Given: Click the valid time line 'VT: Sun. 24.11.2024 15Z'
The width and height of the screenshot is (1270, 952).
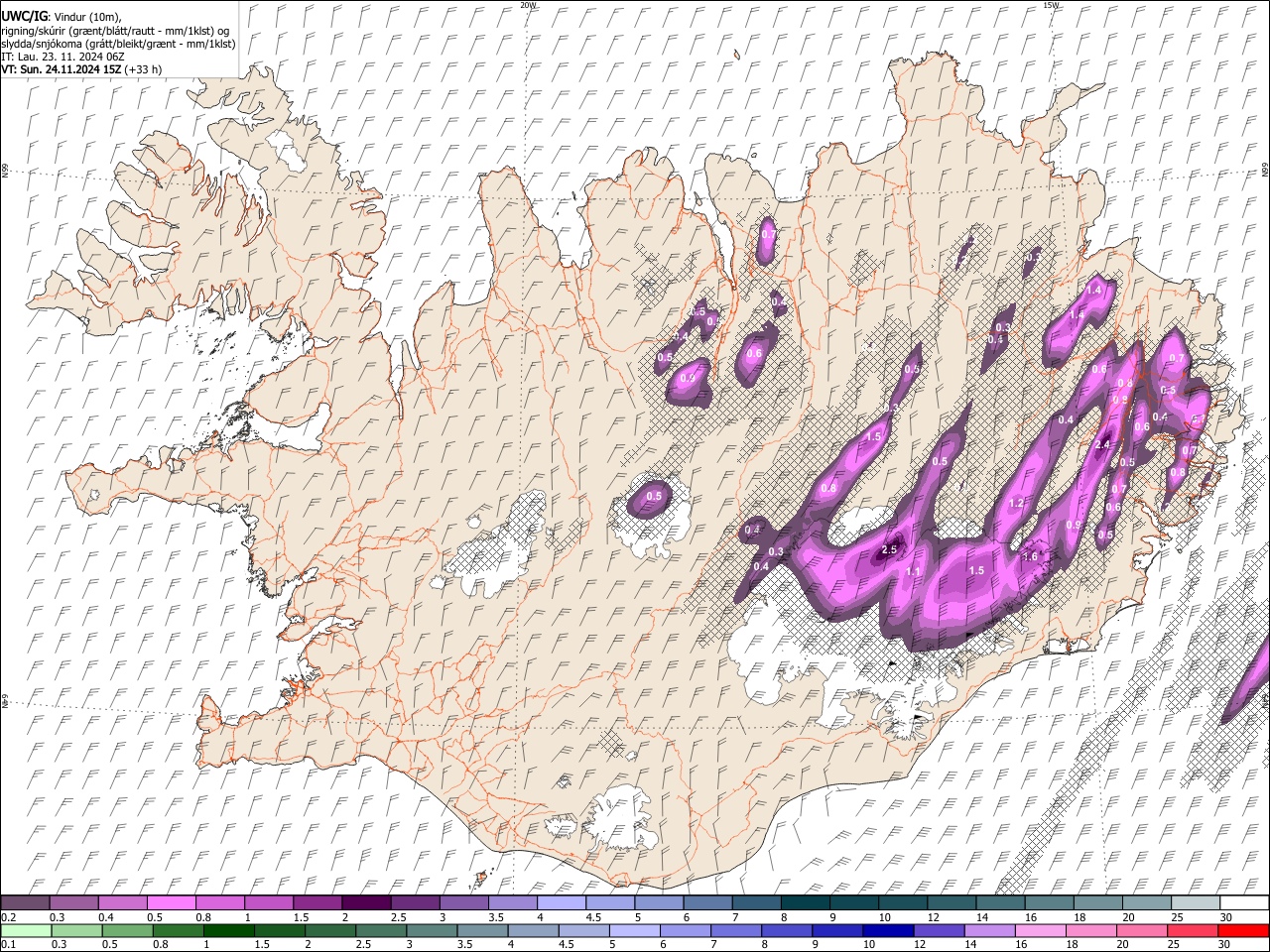Looking at the screenshot, I should (63, 69).
